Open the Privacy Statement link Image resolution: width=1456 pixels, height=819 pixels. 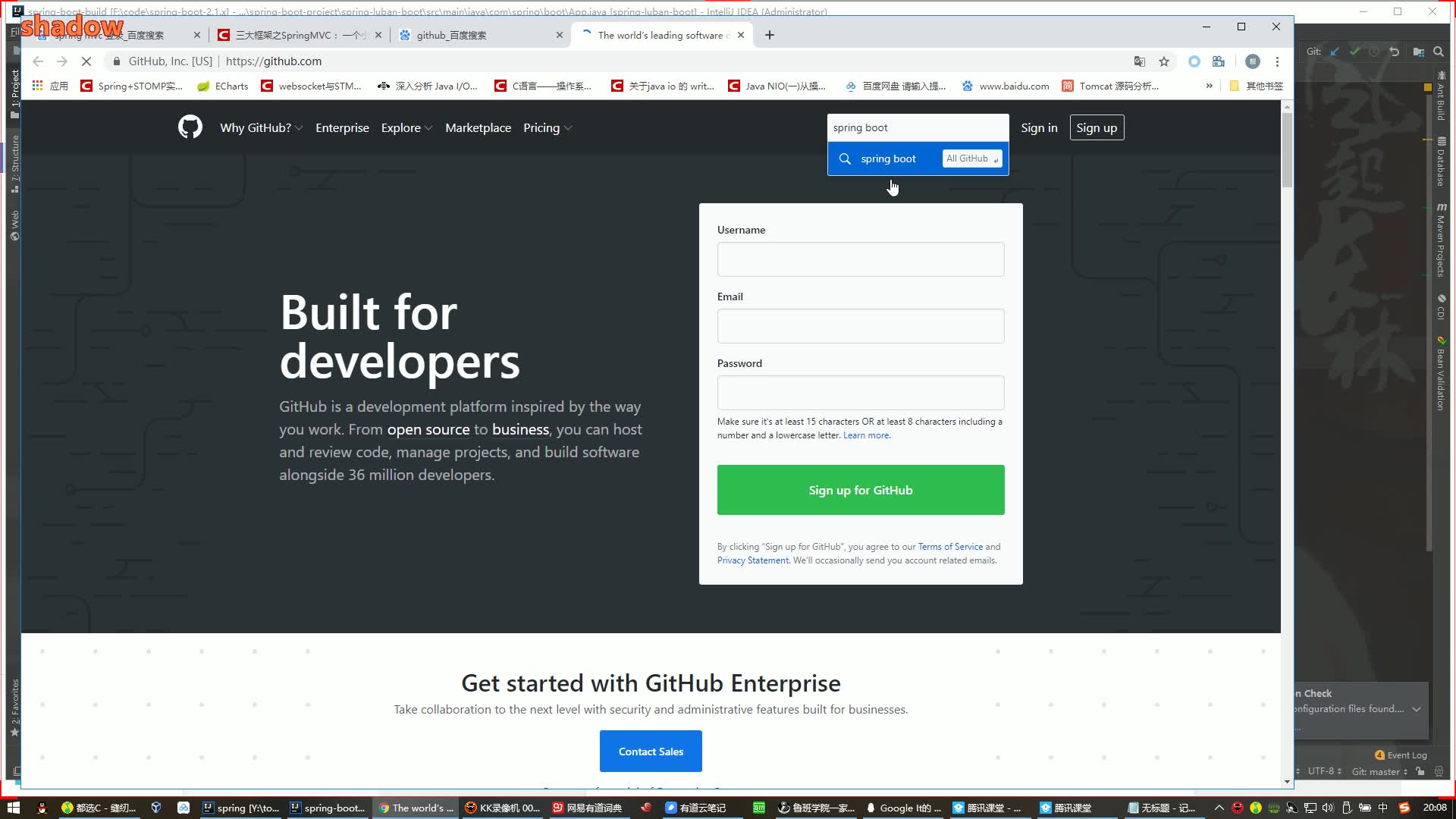[753, 560]
